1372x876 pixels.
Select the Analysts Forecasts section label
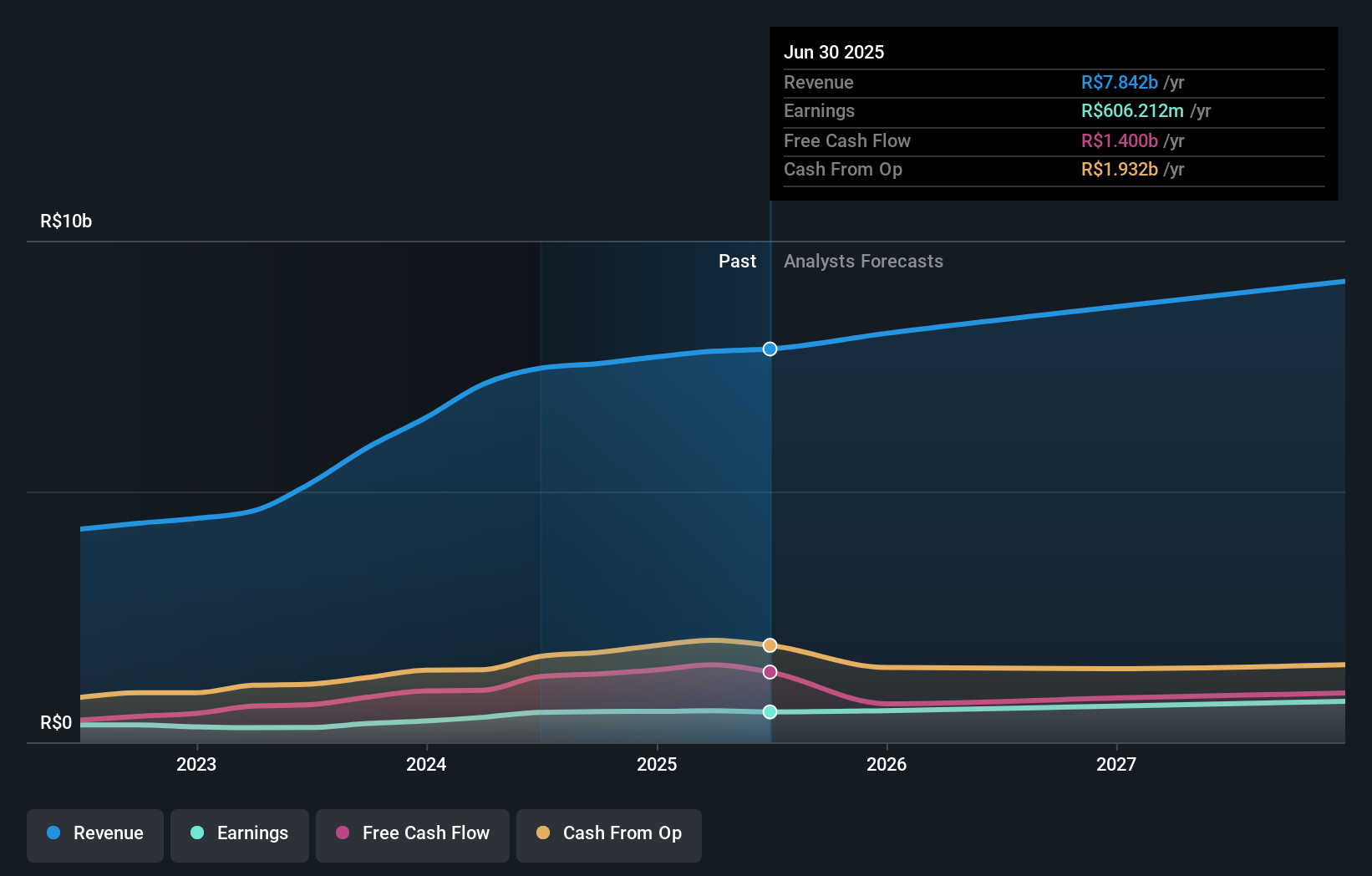(x=863, y=261)
